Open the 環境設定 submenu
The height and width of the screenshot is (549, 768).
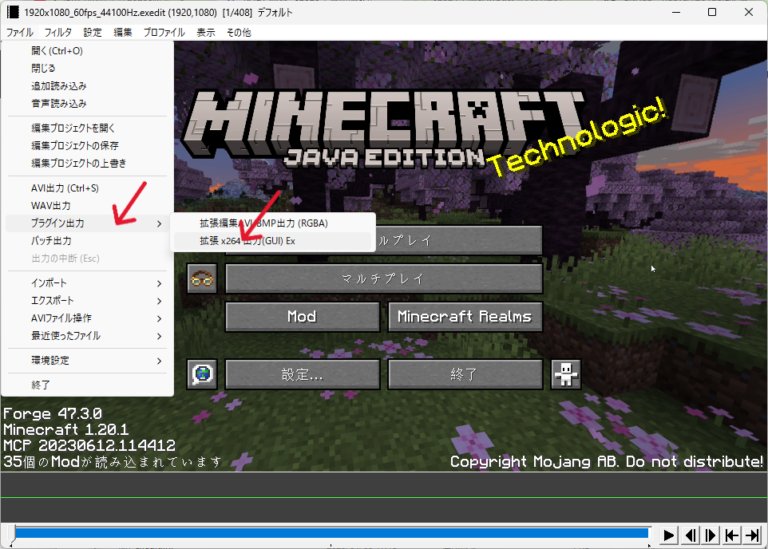coord(87,360)
